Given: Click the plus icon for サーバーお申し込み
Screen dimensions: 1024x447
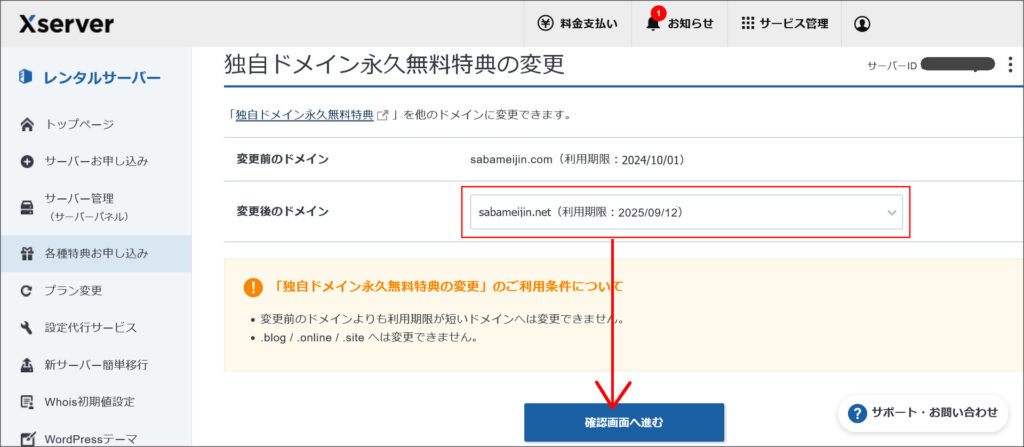Looking at the screenshot, I should (27, 161).
